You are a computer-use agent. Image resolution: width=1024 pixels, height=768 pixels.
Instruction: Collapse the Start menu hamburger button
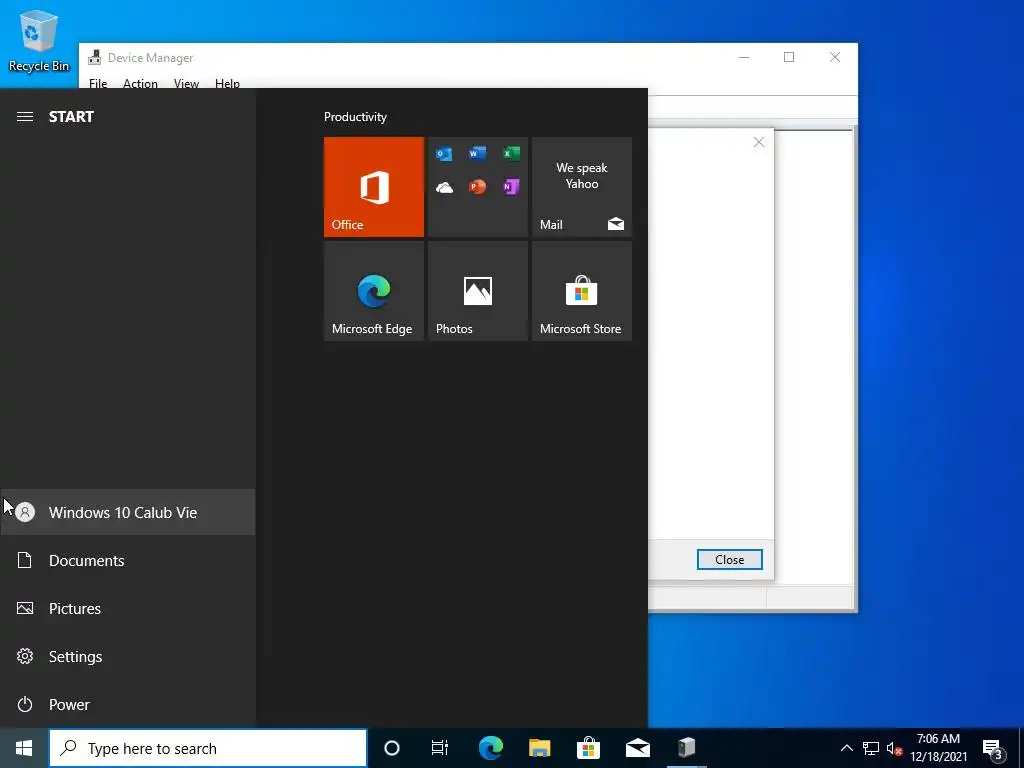25,117
